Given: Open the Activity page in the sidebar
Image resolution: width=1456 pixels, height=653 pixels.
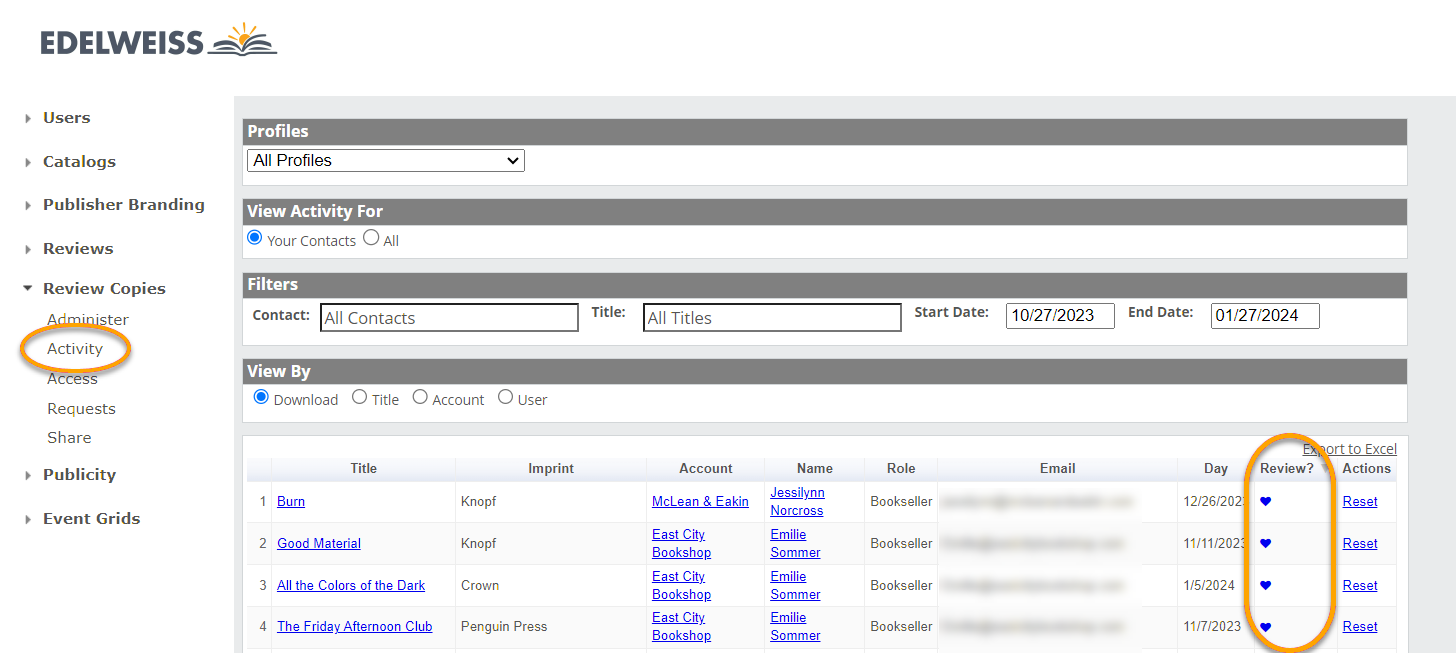Looking at the screenshot, I should 75,349.
